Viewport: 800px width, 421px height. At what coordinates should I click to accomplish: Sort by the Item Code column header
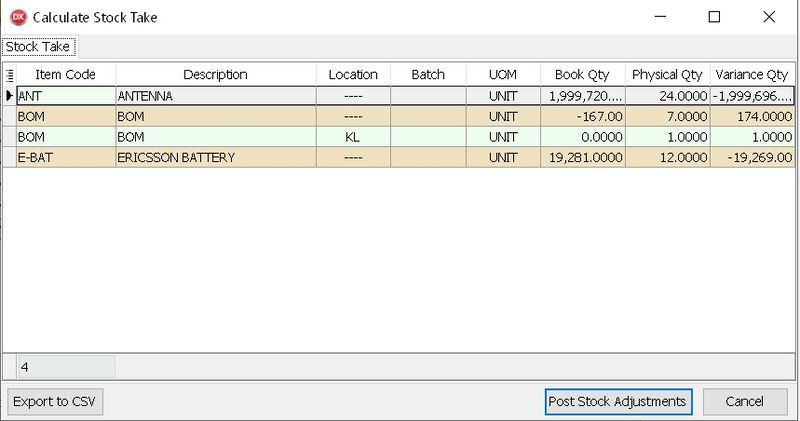[x=65, y=75]
